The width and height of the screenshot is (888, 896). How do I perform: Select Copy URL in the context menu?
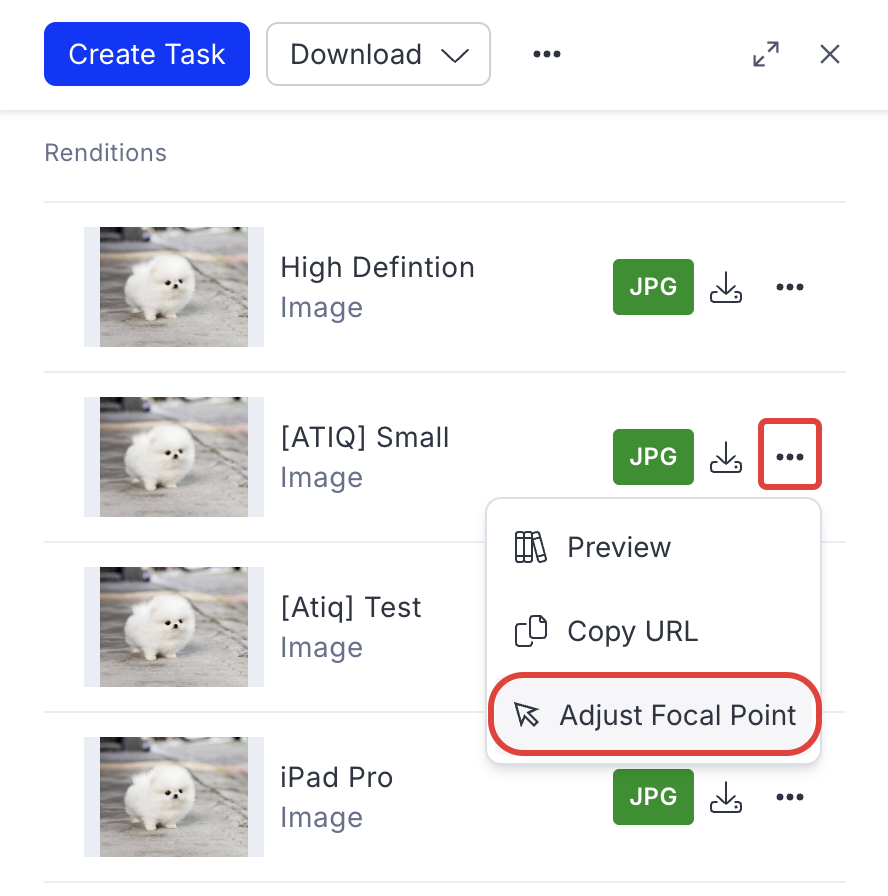[x=632, y=631]
